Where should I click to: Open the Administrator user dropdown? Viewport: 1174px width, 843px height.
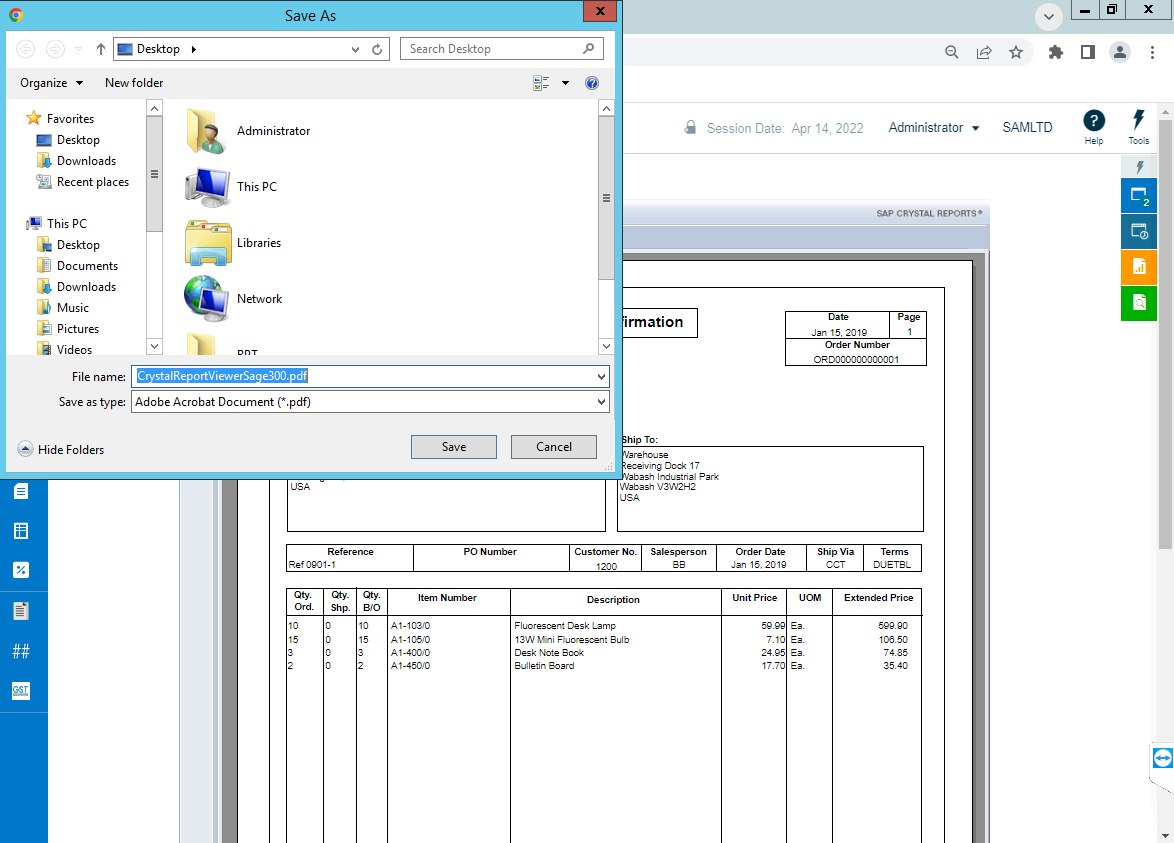[933, 127]
